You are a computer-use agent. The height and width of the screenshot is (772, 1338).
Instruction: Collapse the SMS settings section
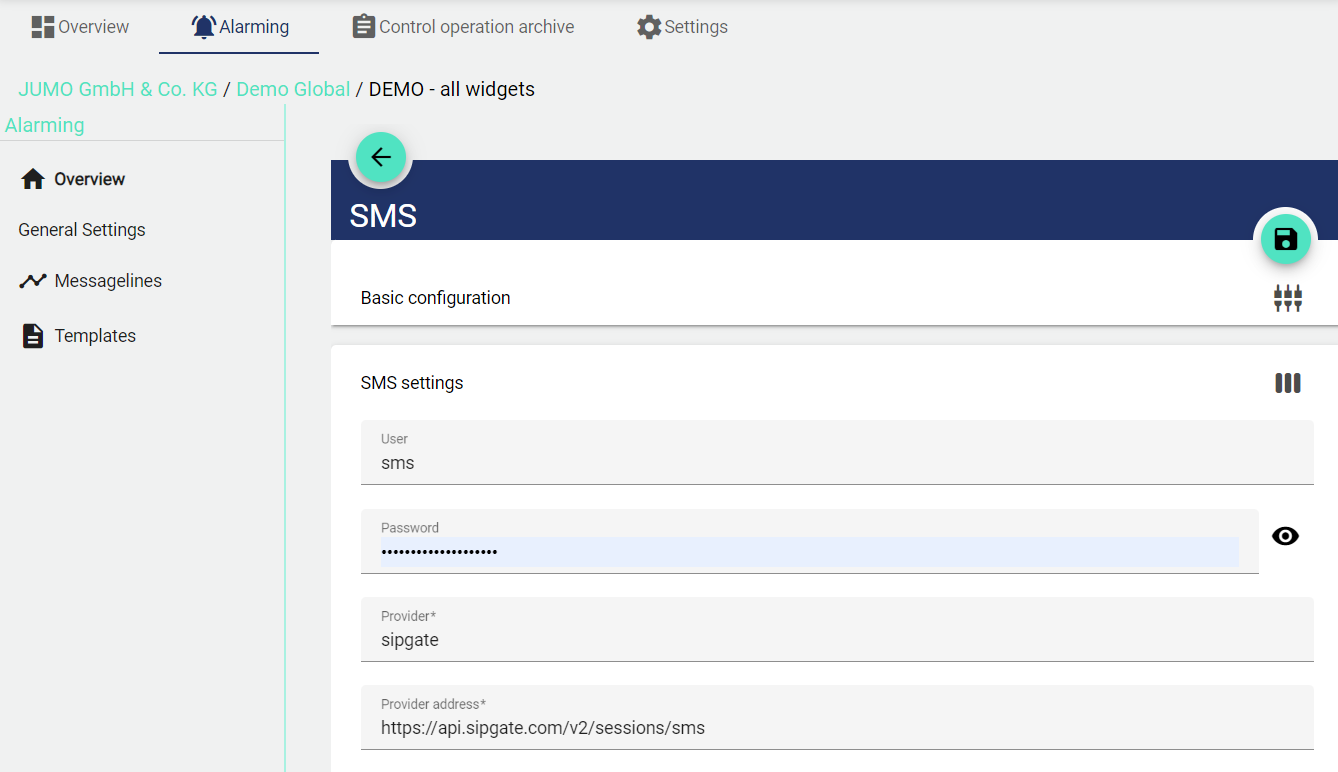pyautogui.click(x=412, y=383)
